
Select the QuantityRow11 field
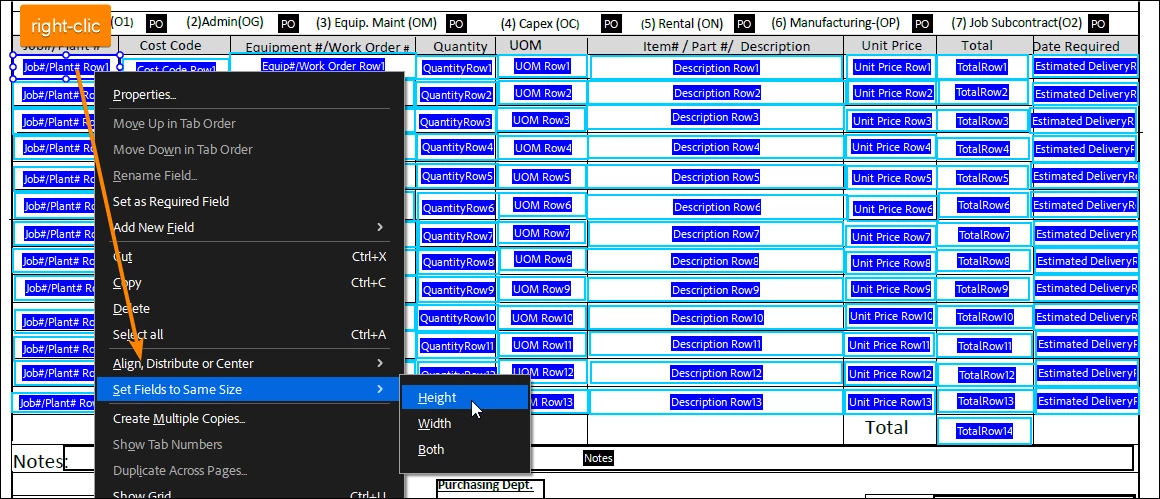point(457,346)
